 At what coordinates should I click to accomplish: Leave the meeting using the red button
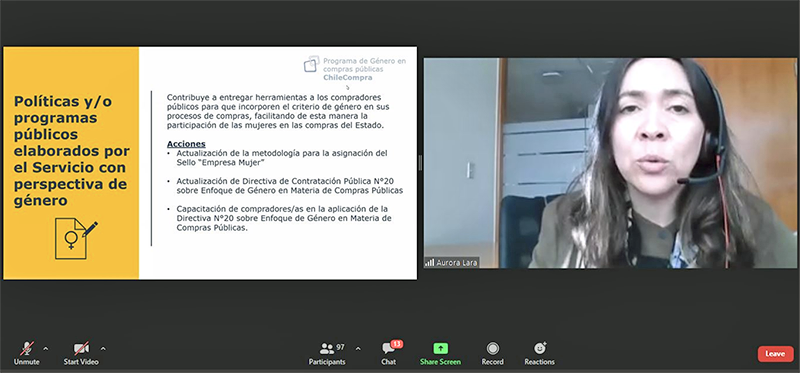coord(776,354)
